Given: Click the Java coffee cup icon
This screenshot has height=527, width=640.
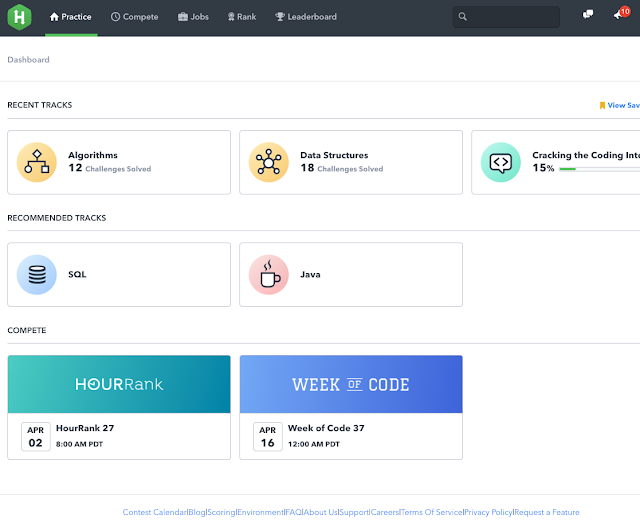Looking at the screenshot, I should (x=269, y=274).
